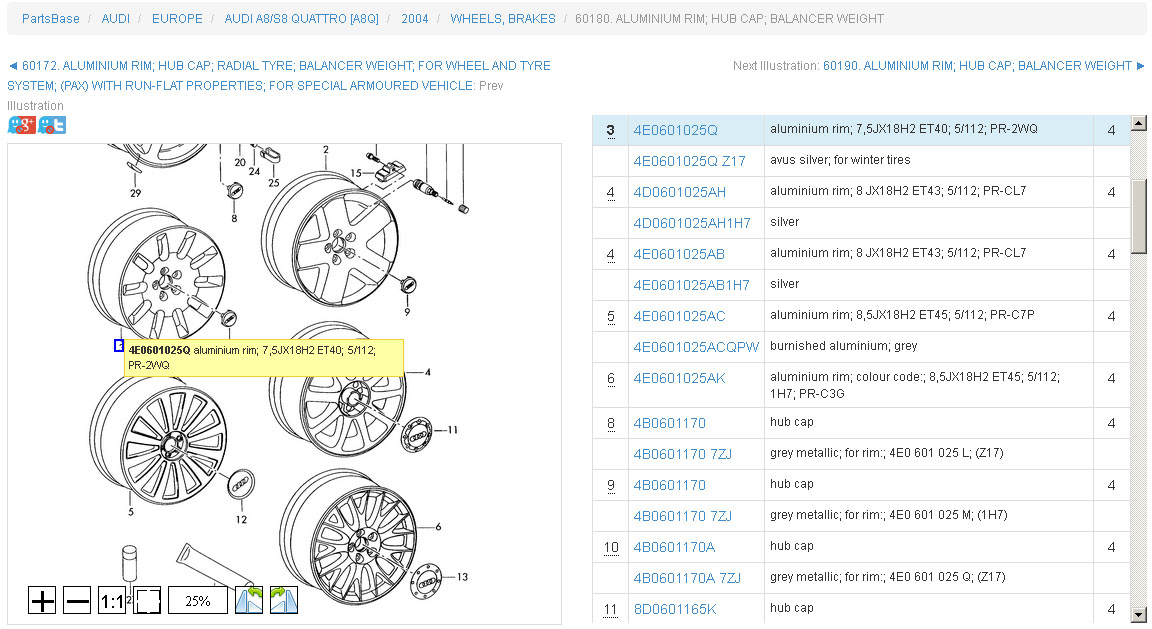The width and height of the screenshot is (1152, 629).
Task: Zoom out of the illustration with minus button
Action: click(x=77, y=600)
